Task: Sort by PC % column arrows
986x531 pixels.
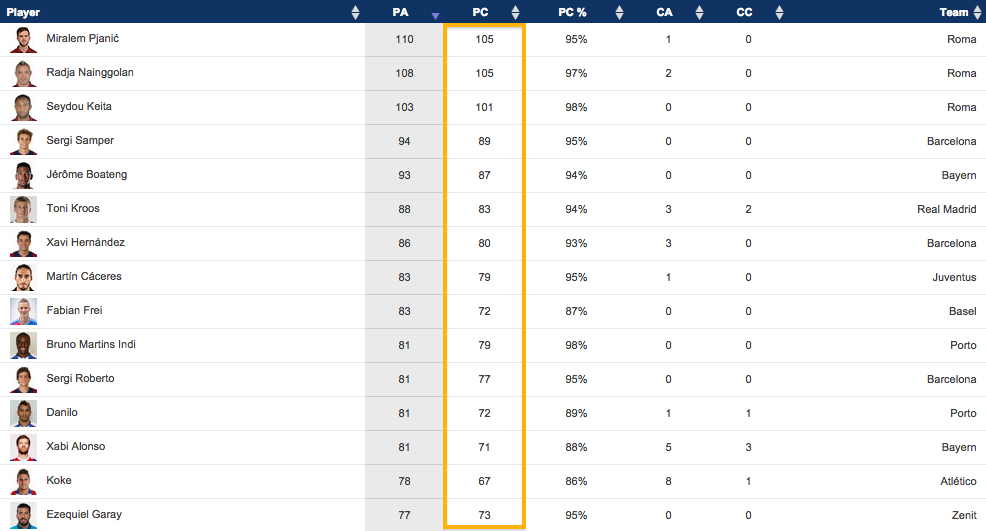Action: coord(619,12)
